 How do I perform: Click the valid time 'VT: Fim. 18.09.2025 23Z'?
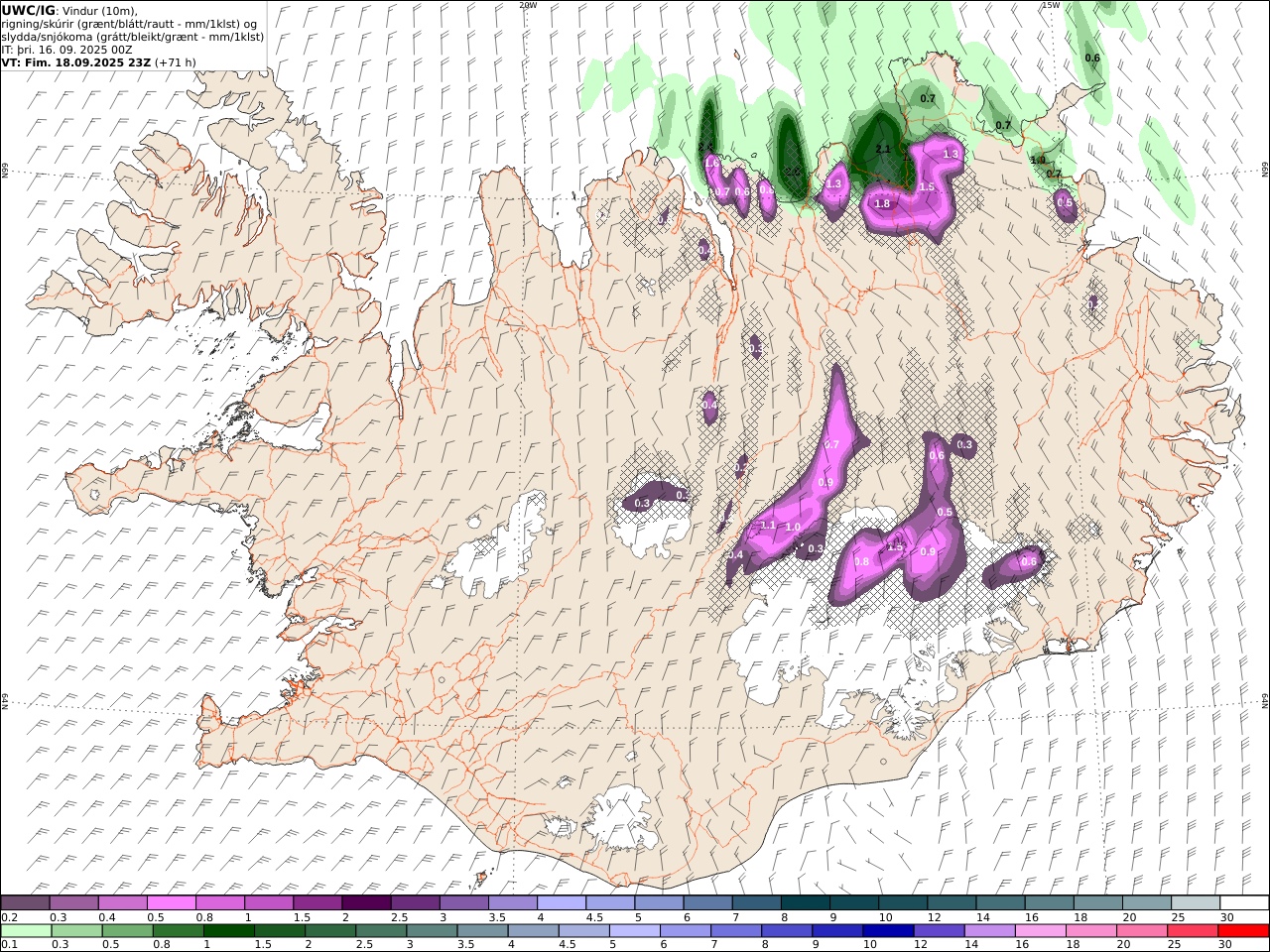76,61
